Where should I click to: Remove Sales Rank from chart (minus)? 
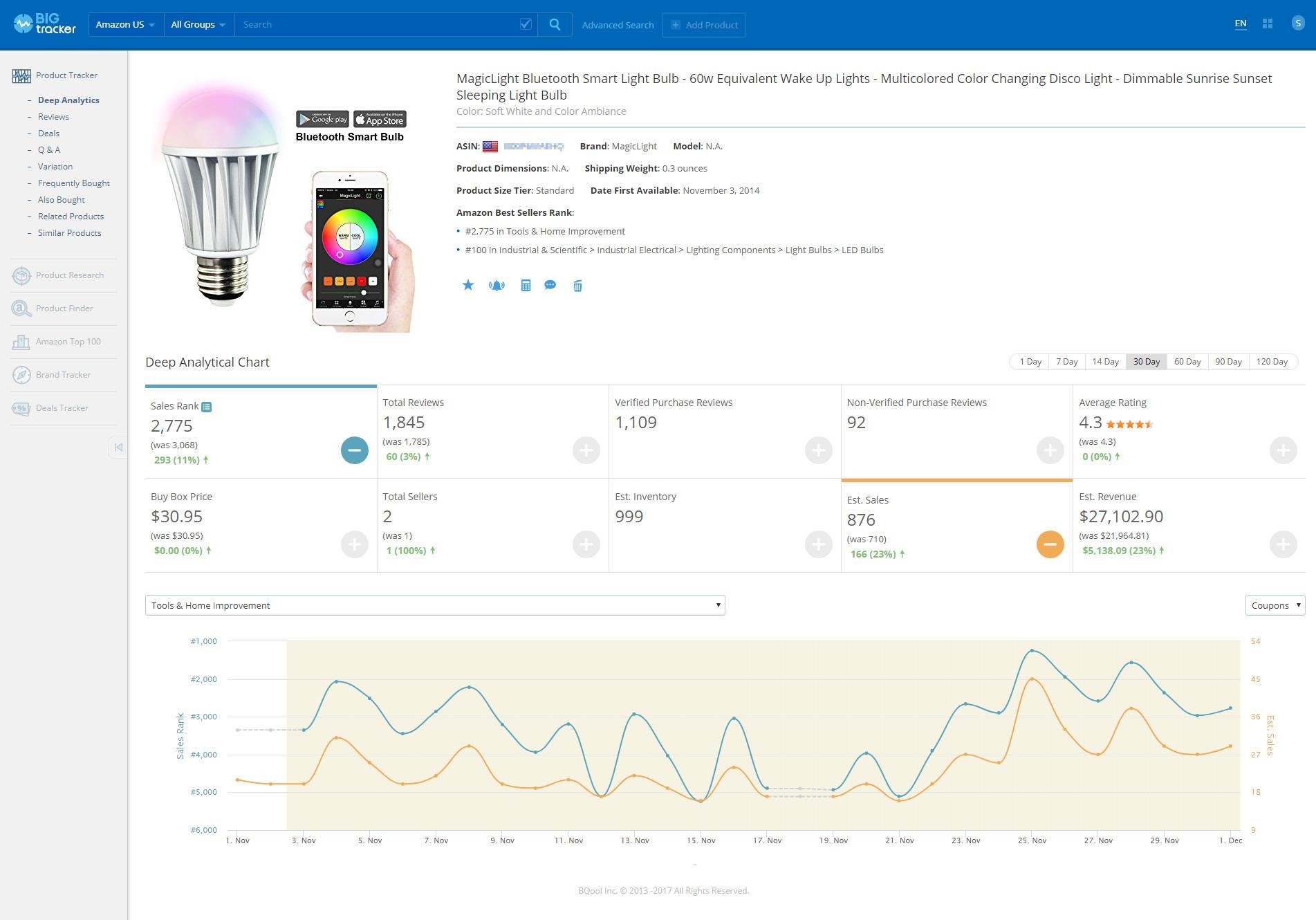point(355,450)
